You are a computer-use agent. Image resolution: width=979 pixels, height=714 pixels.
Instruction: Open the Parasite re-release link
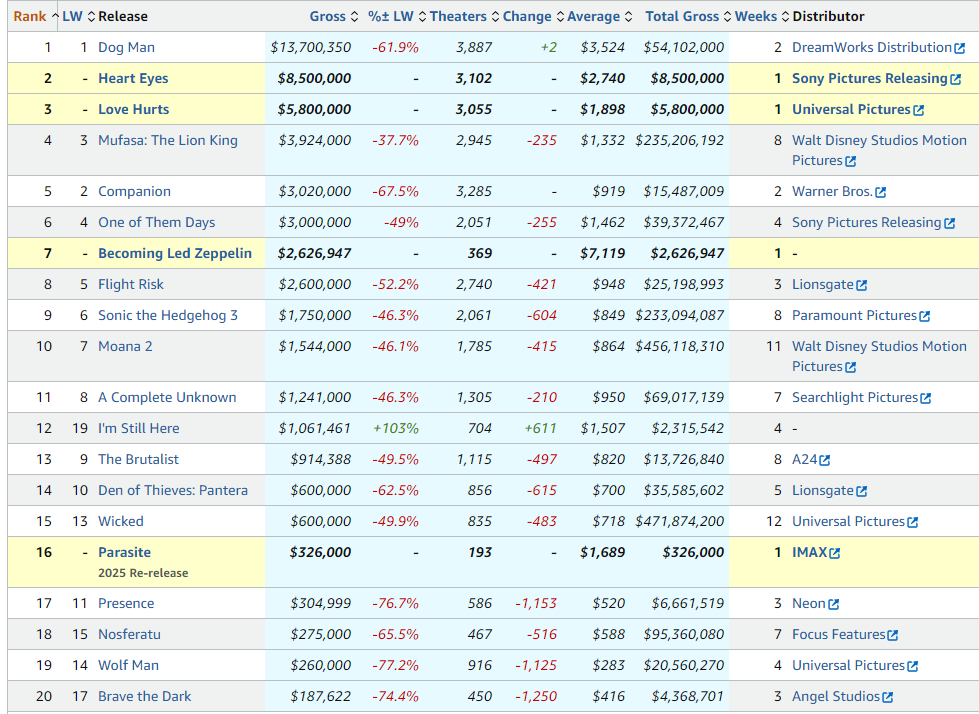(x=124, y=552)
